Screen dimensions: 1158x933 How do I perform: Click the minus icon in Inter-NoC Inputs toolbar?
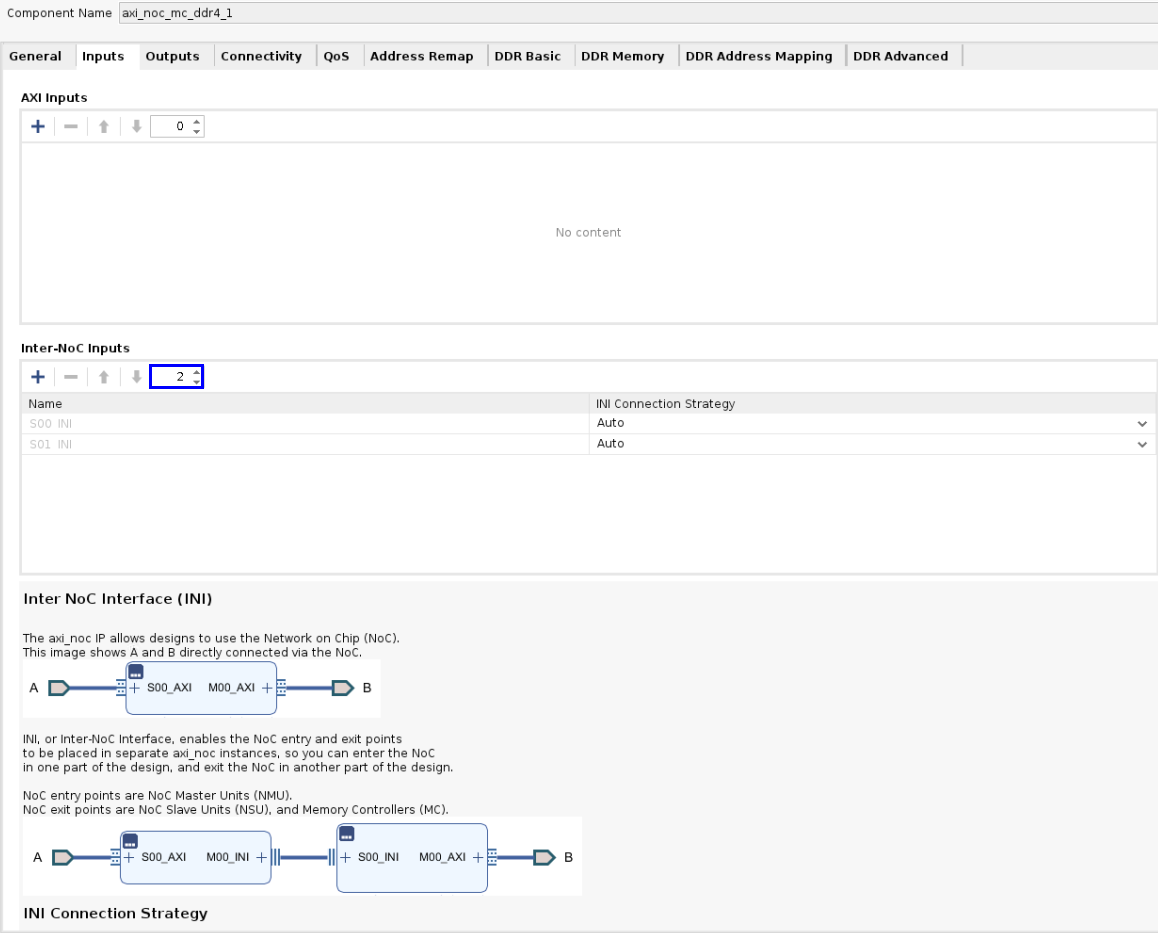[x=71, y=377]
